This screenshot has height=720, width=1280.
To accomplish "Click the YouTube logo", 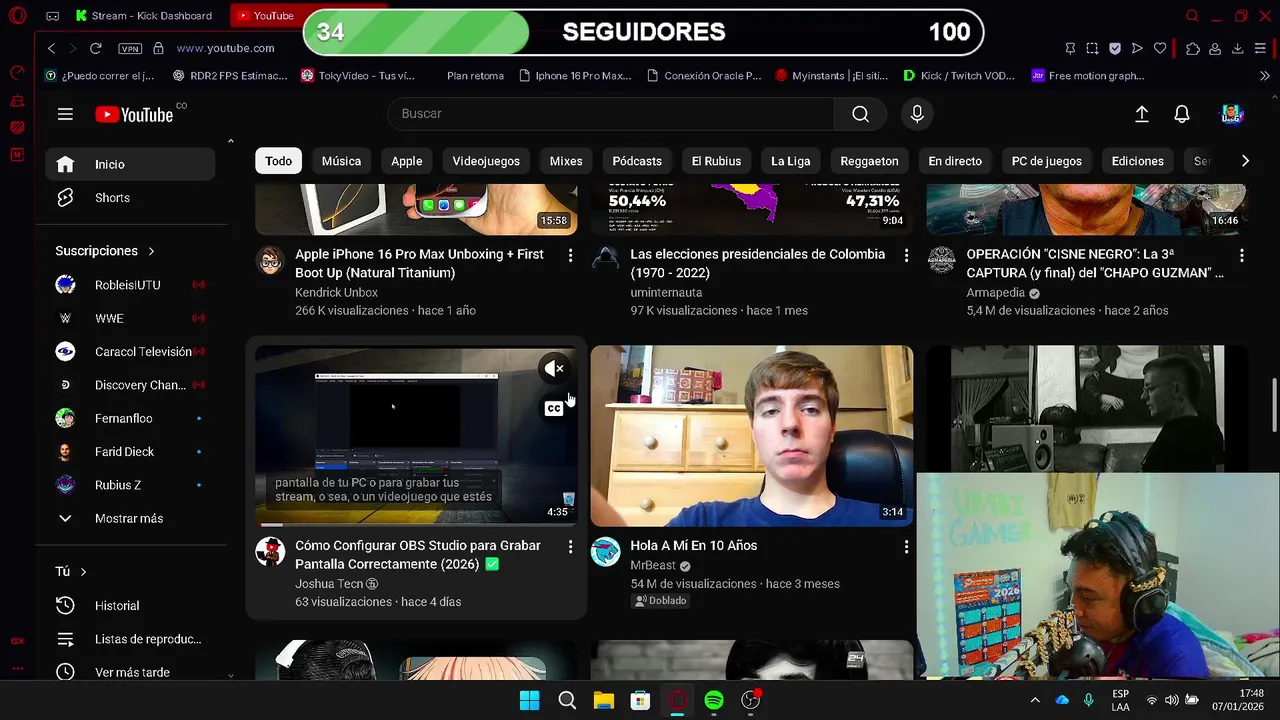I will (135, 114).
